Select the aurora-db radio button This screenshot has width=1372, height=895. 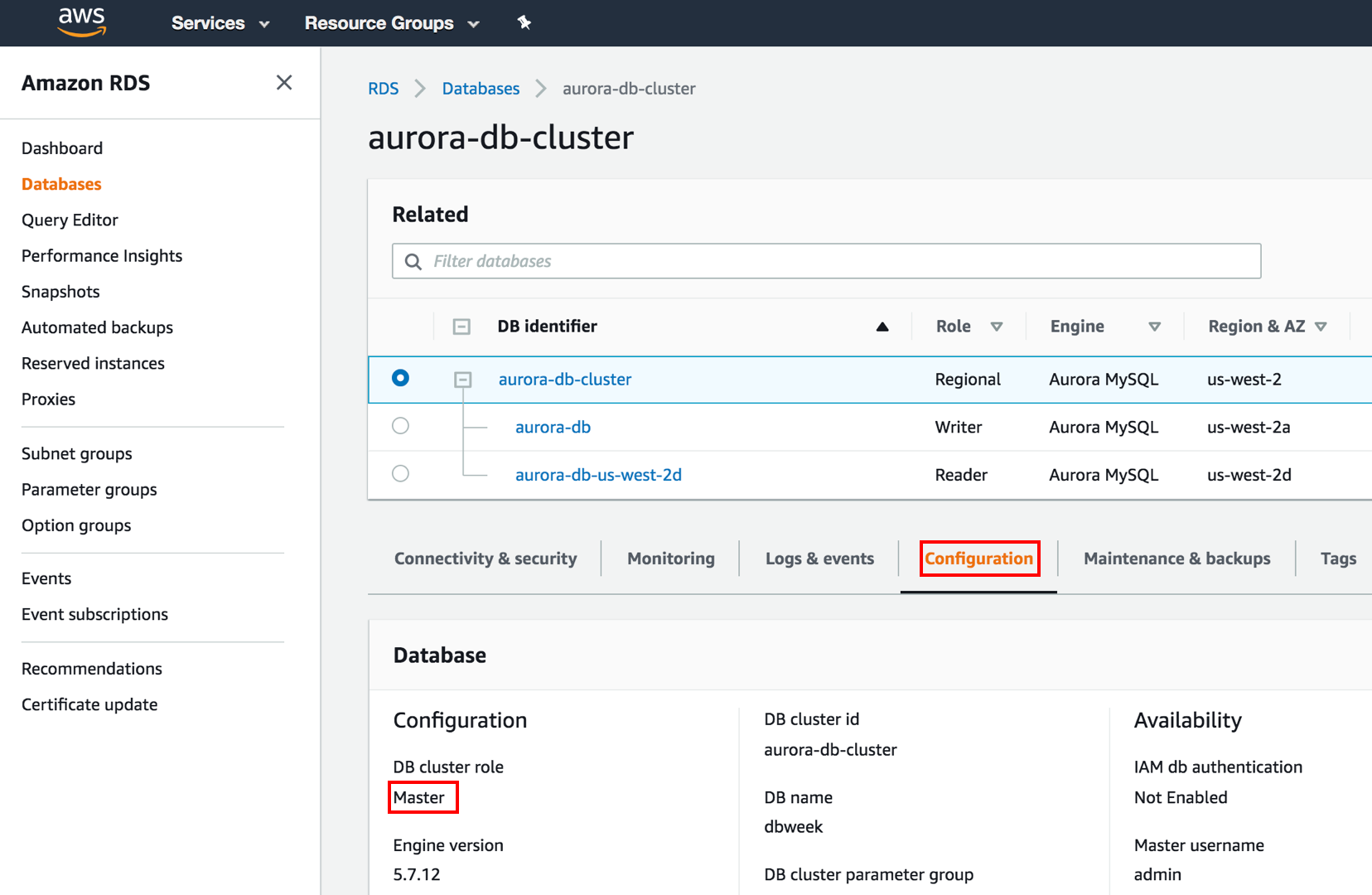(x=400, y=426)
